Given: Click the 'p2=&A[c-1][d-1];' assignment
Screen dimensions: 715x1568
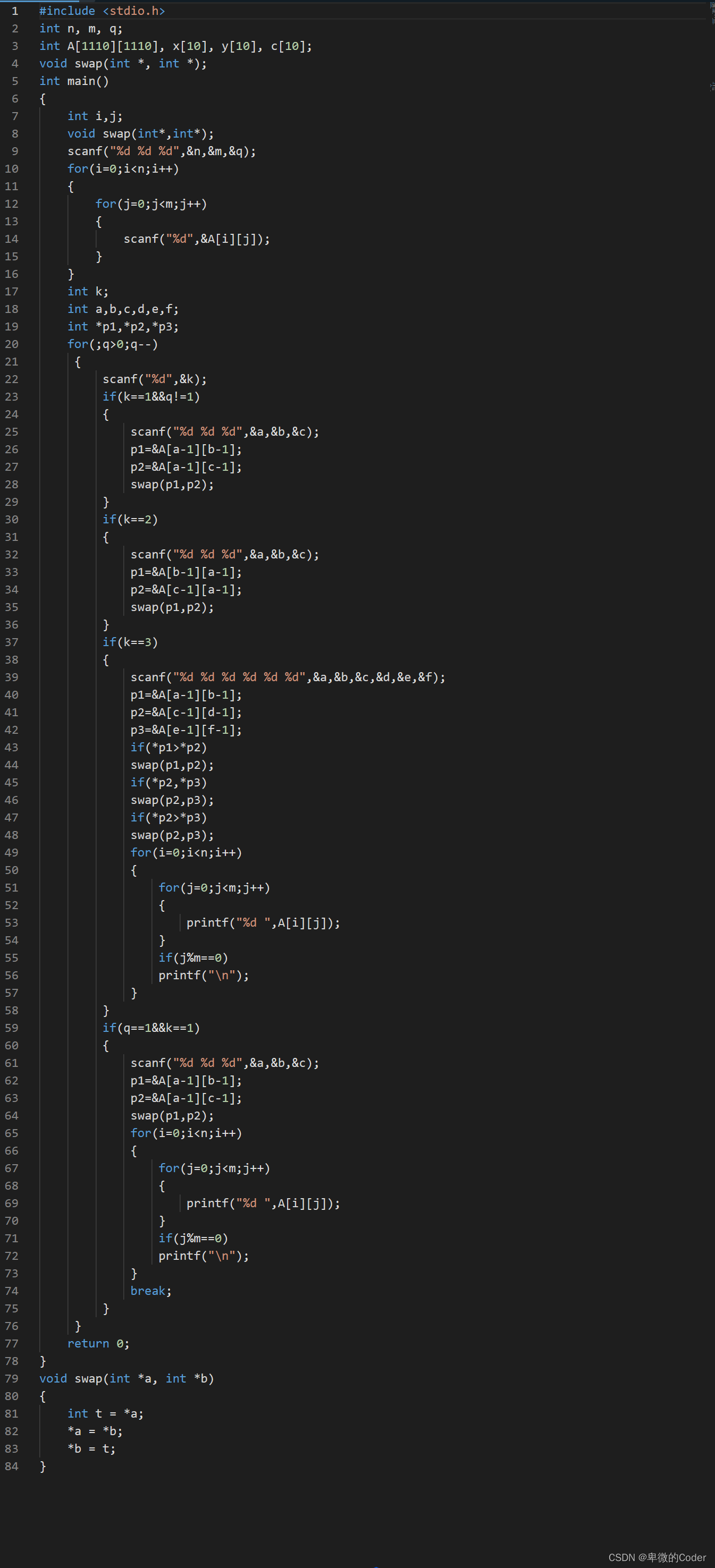Looking at the screenshot, I should click(187, 712).
